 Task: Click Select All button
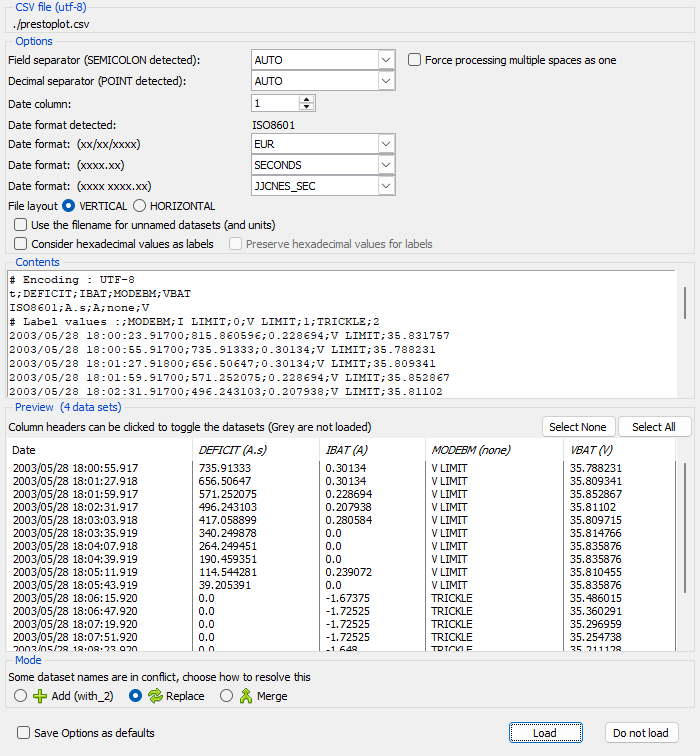tap(654, 427)
